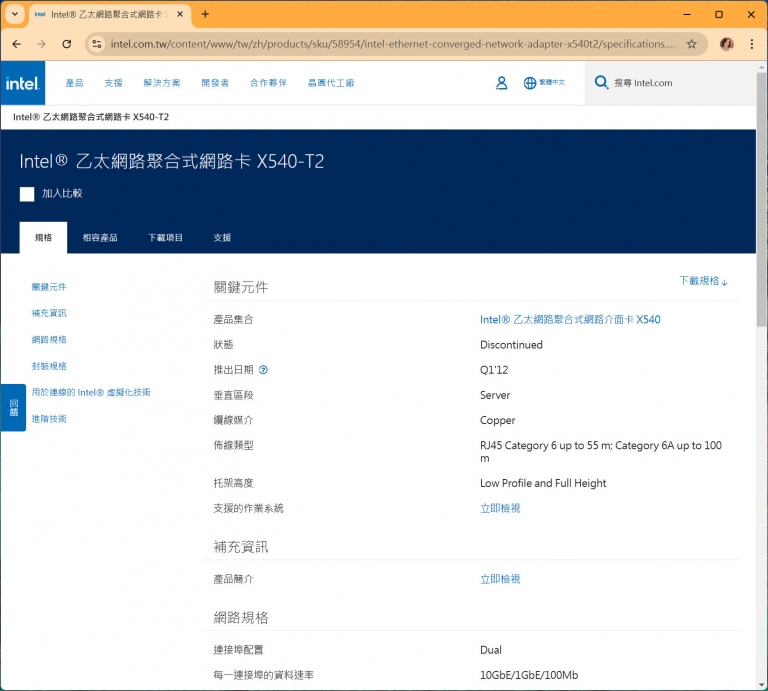The height and width of the screenshot is (691, 768).
Task: Click 立即檢視 for 產品簡介
Action: (500, 579)
